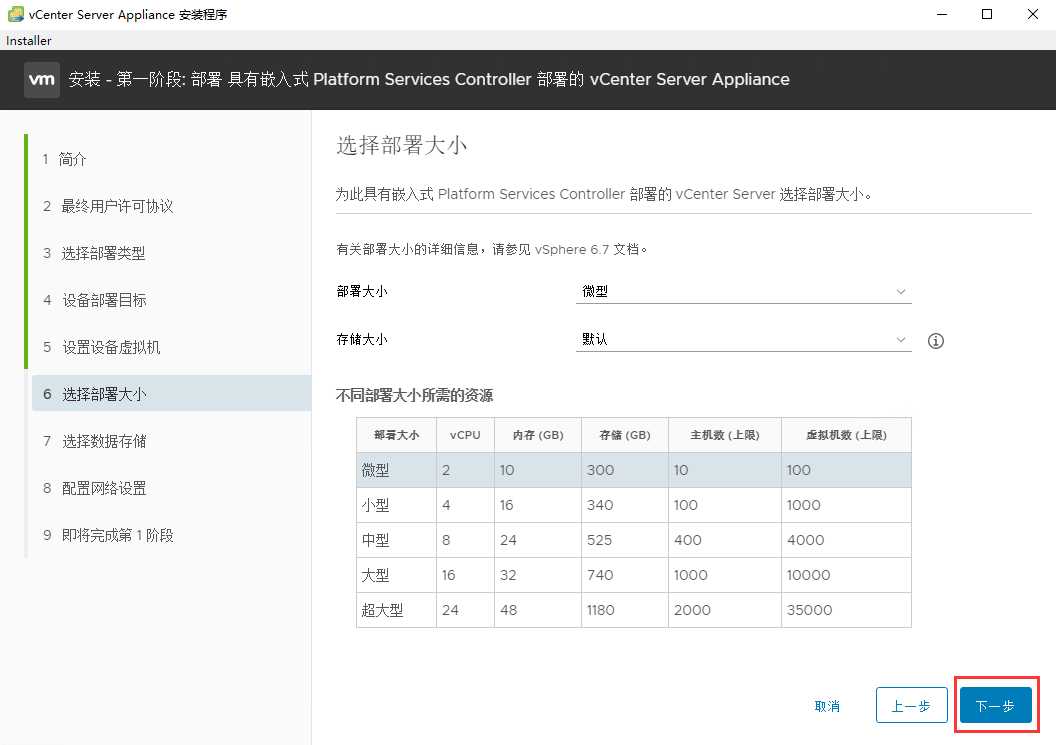Image resolution: width=1056 pixels, height=745 pixels.
Task: Click the chevron arrow on the 部署大小 field
Action: pyautogui.click(x=901, y=291)
